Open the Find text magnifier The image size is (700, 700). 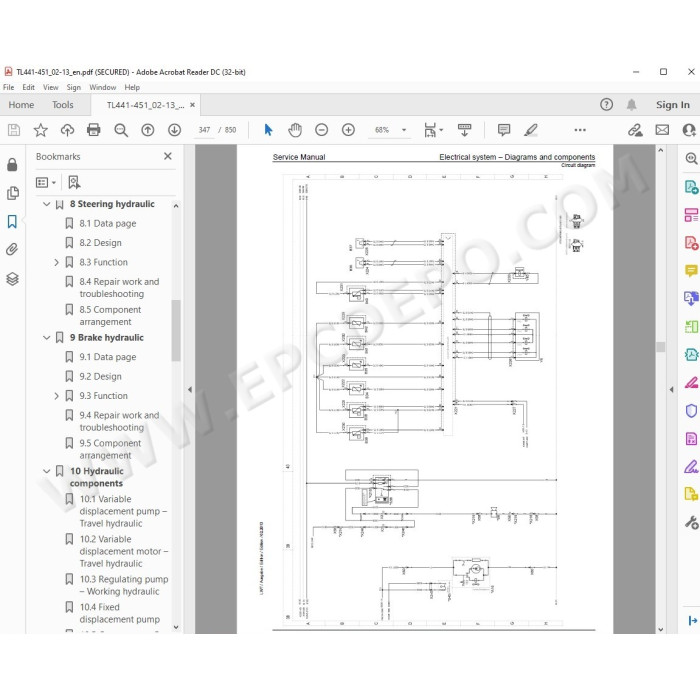point(121,130)
